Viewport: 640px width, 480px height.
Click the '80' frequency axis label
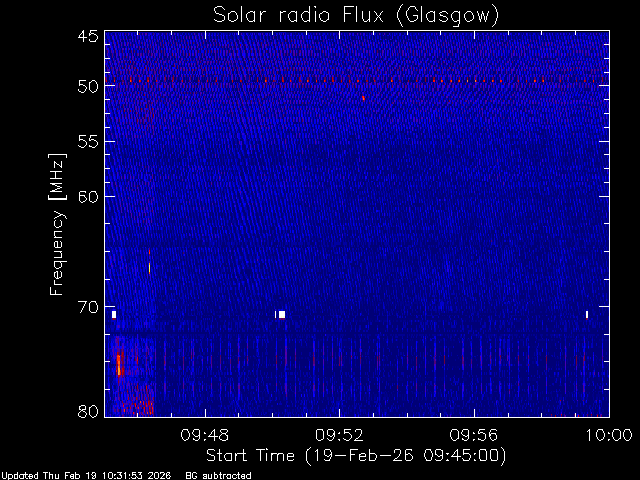(x=88, y=411)
